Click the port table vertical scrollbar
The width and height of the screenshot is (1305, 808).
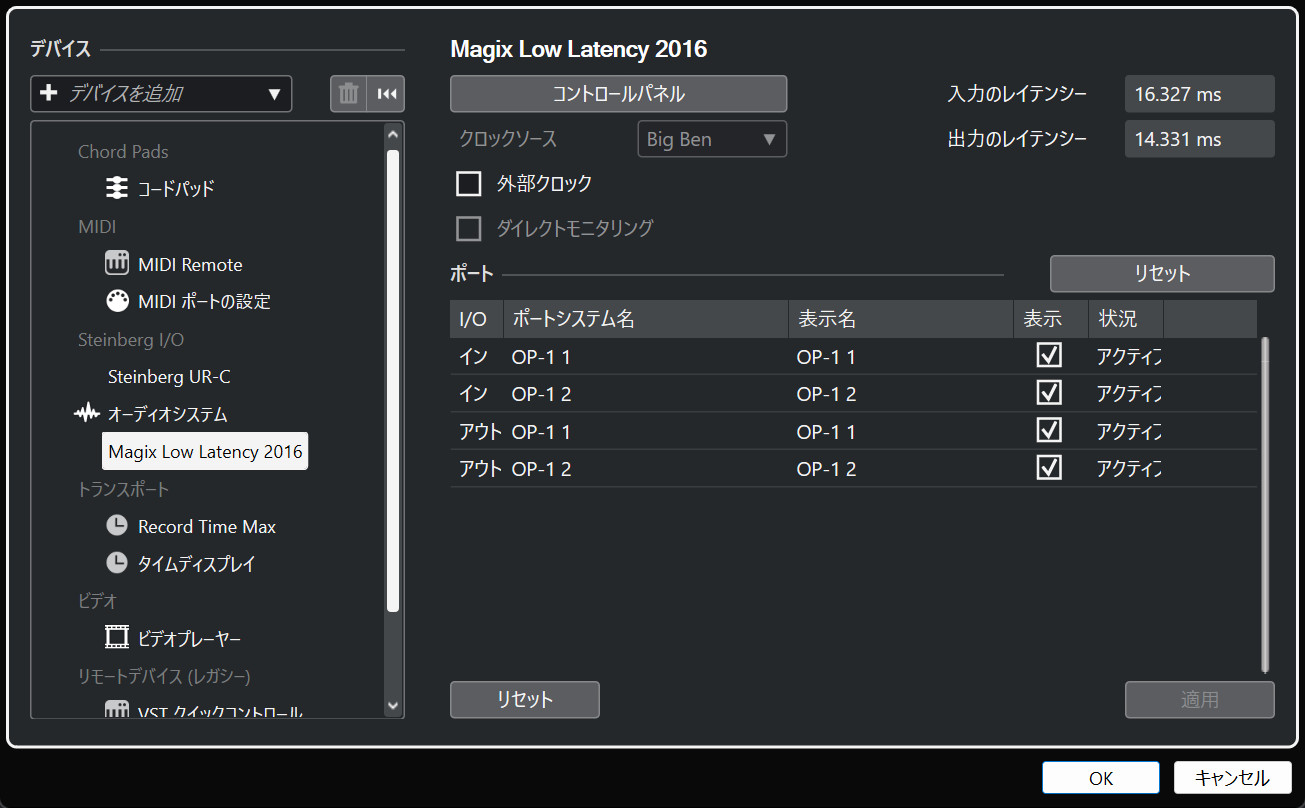1265,505
